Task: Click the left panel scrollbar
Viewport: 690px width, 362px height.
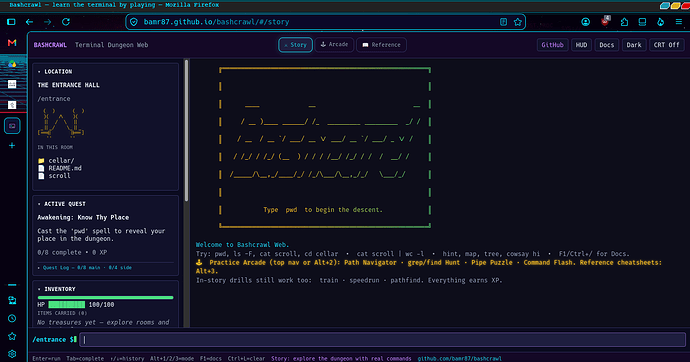Action: tap(187, 131)
